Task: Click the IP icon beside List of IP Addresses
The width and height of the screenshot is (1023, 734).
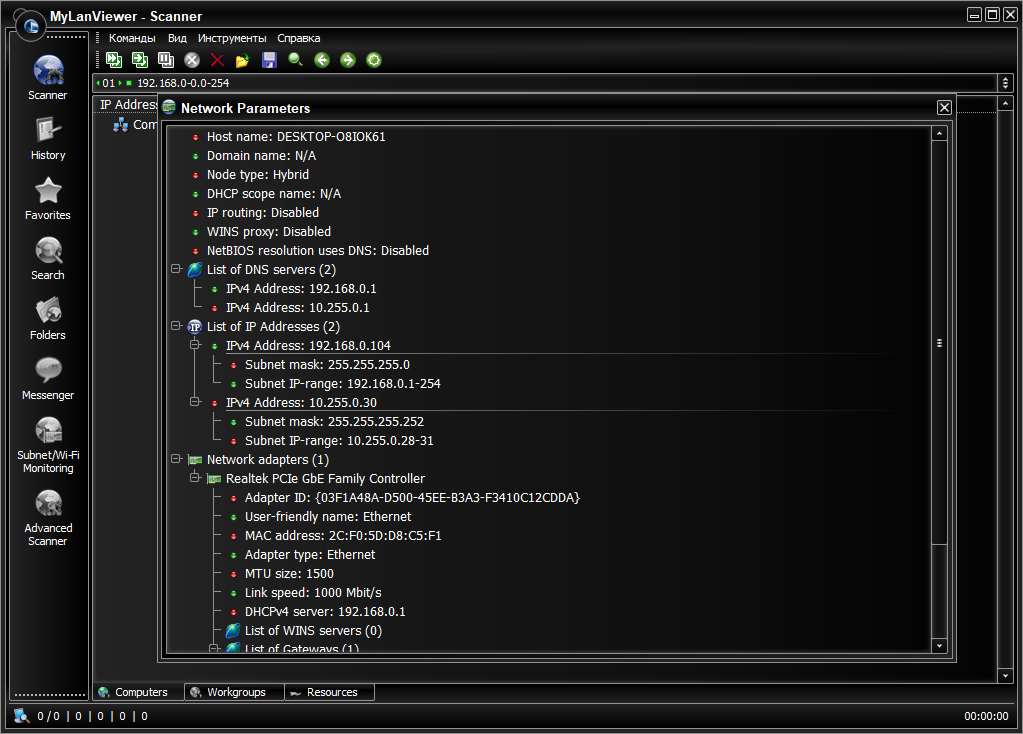Action: tap(194, 327)
